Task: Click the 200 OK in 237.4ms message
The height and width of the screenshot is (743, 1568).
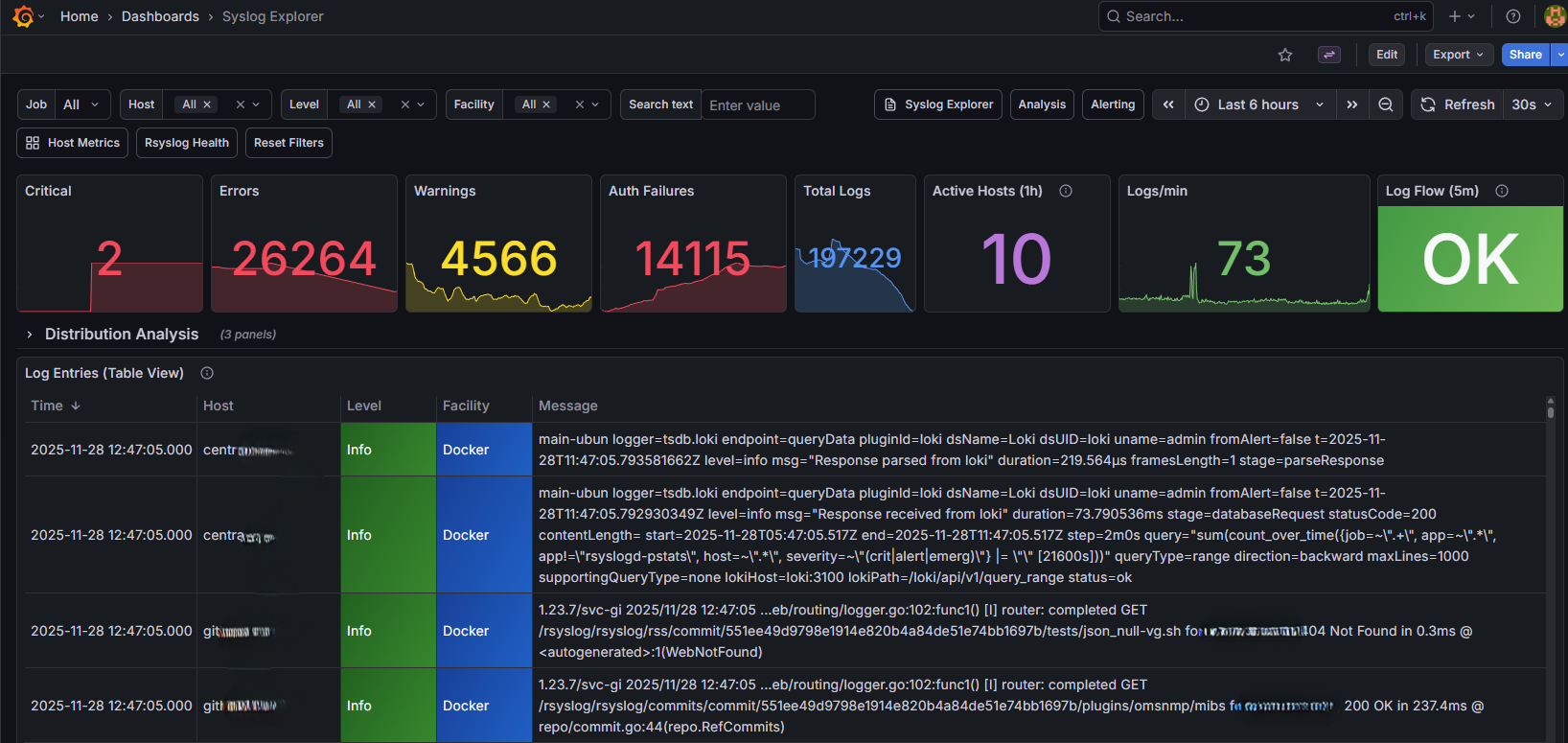Action: 1039,706
